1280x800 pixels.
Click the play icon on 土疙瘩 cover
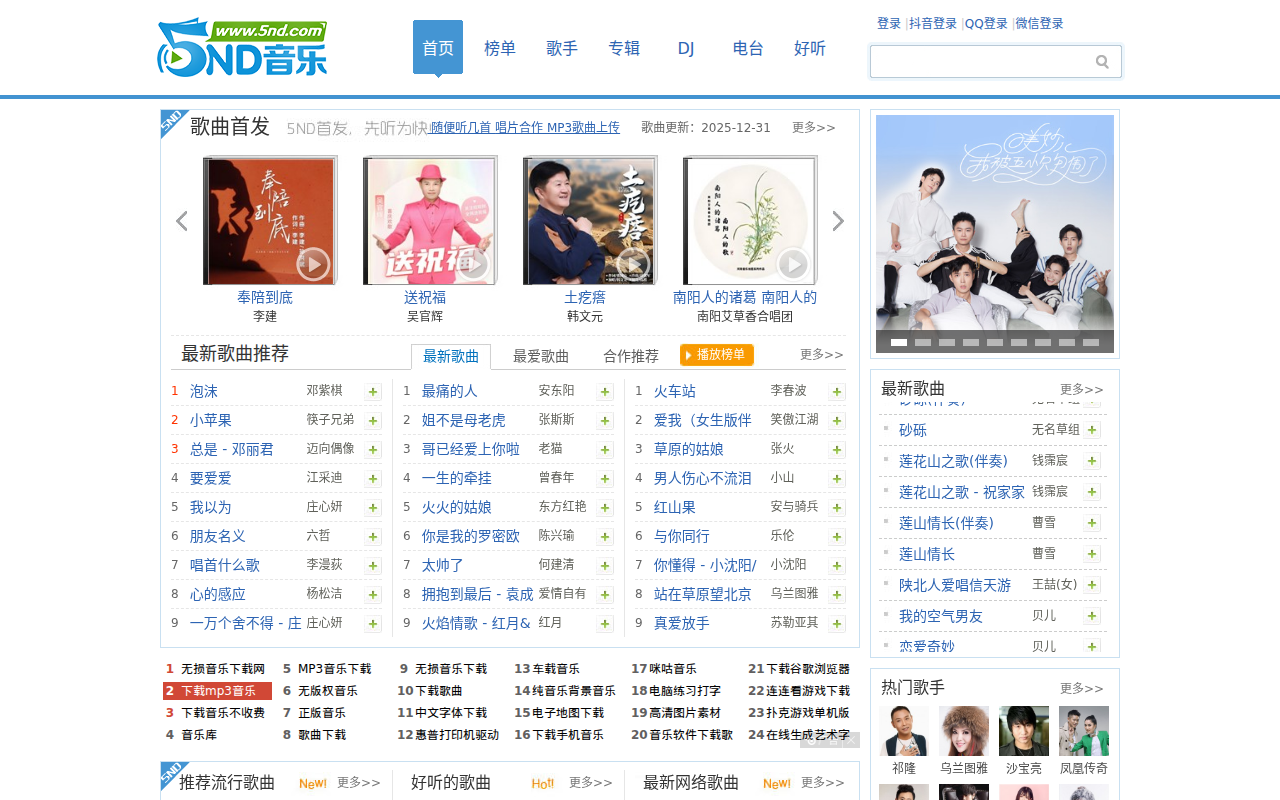pyautogui.click(x=633, y=265)
